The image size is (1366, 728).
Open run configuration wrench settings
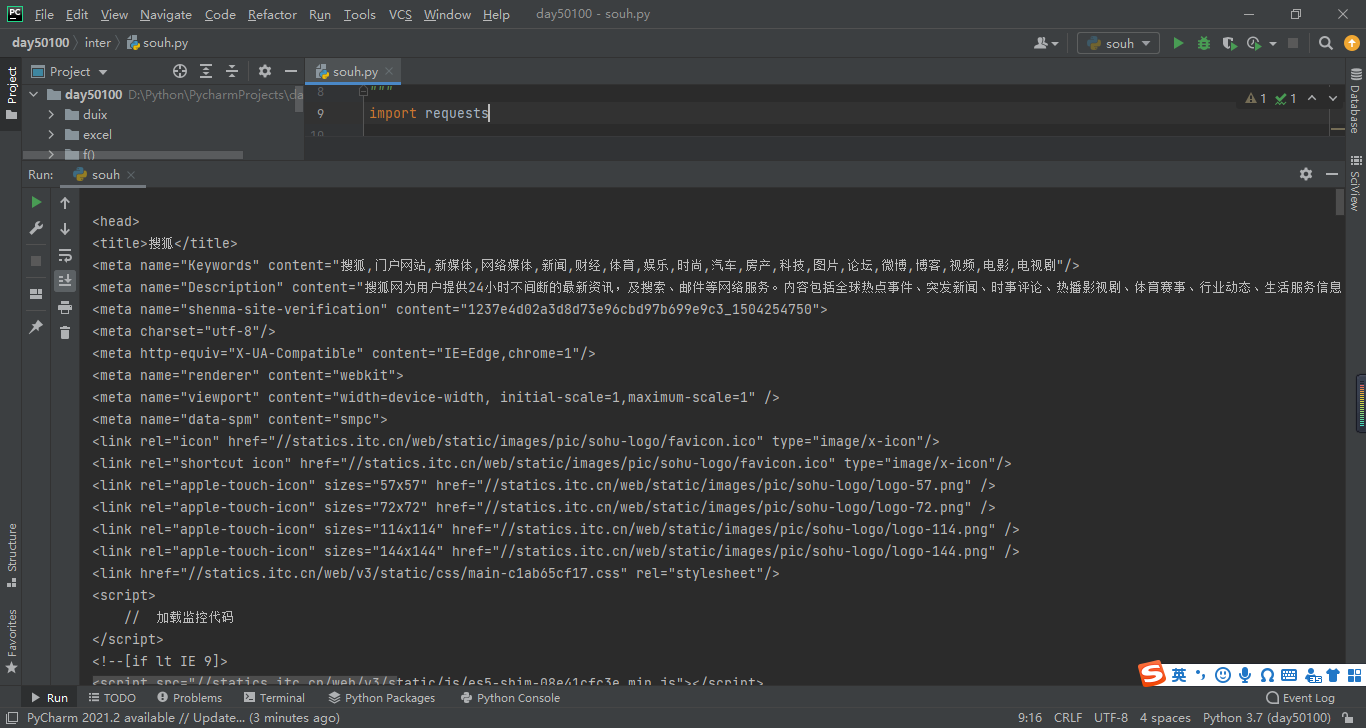(x=36, y=228)
